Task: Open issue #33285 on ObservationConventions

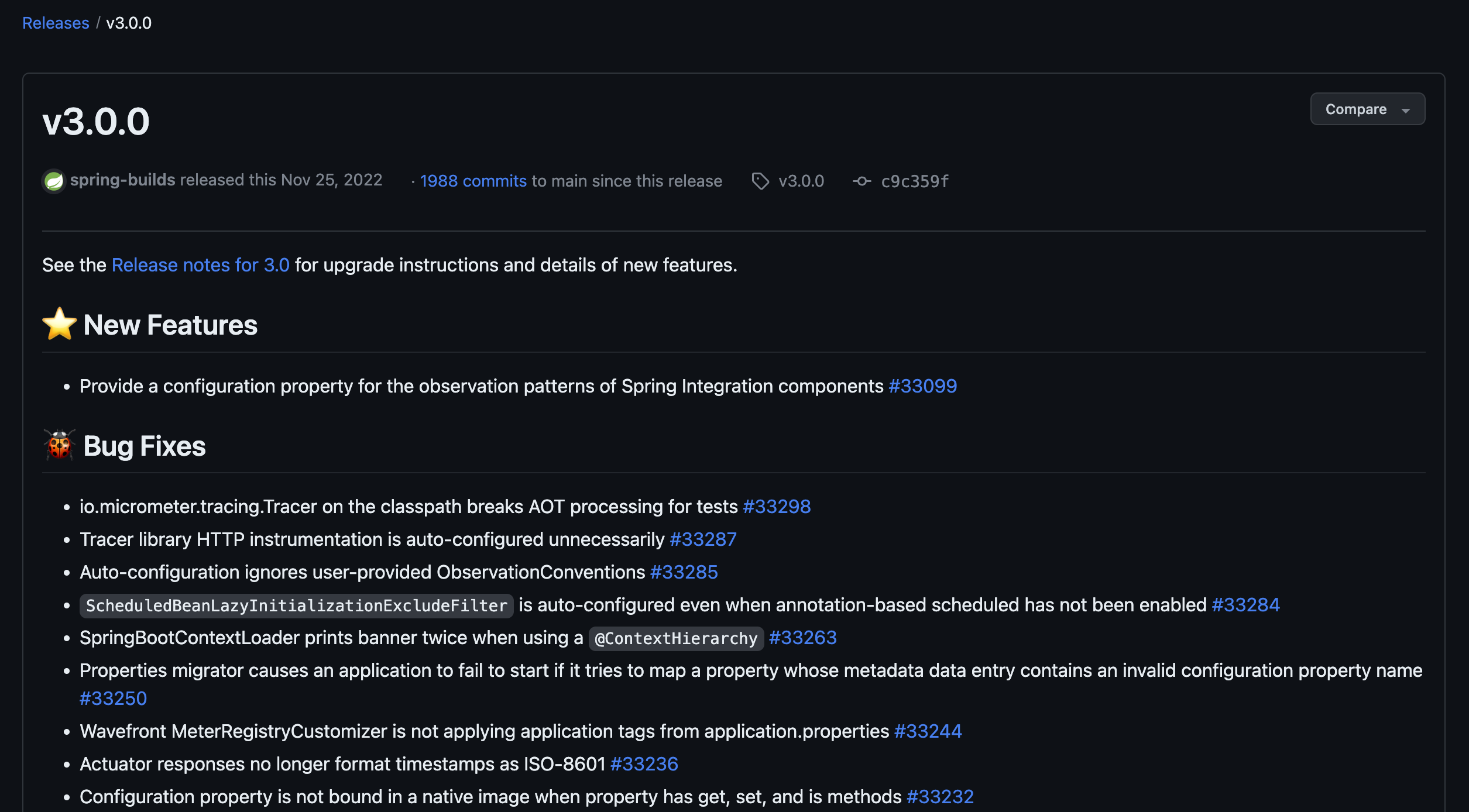Action: click(684, 572)
